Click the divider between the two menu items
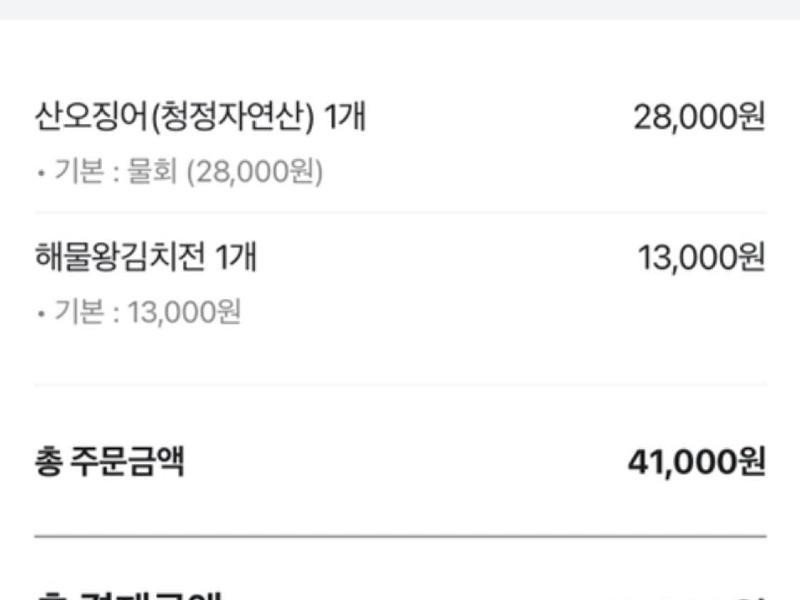 pyautogui.click(x=400, y=212)
